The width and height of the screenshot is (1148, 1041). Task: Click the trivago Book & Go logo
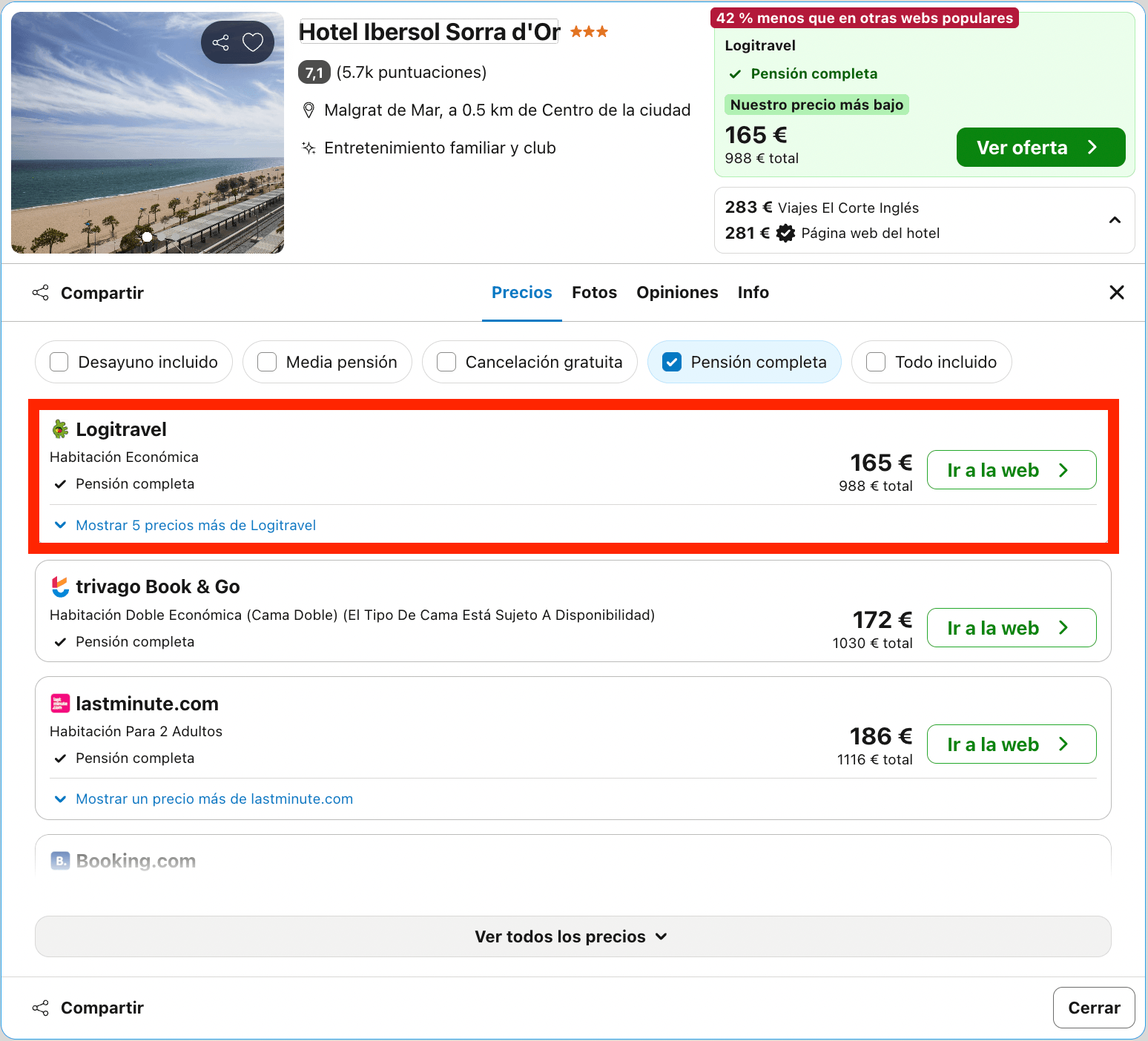click(x=60, y=586)
